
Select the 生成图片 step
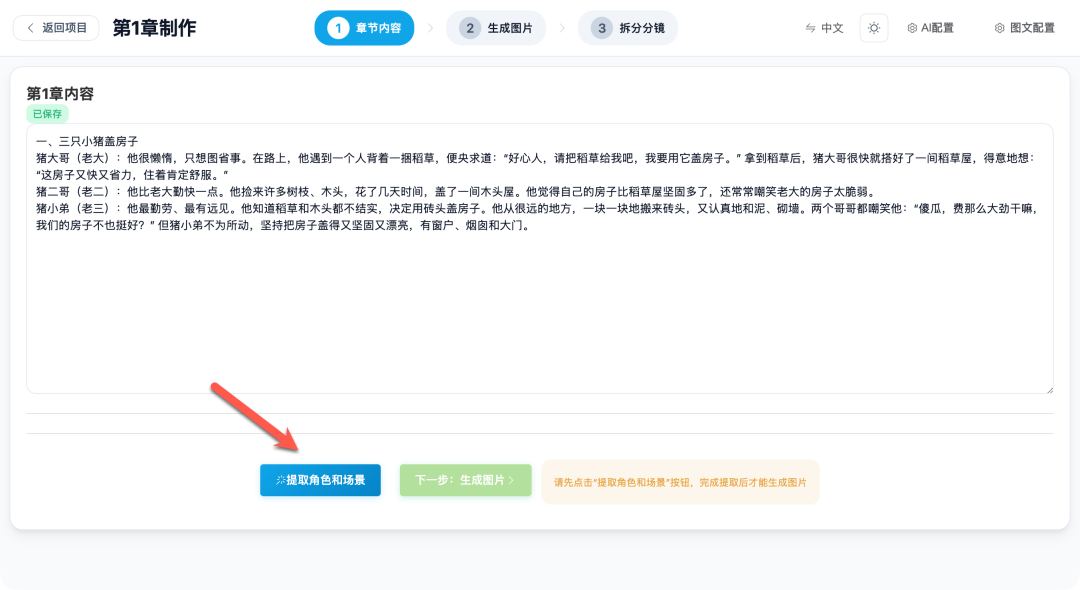(496, 28)
